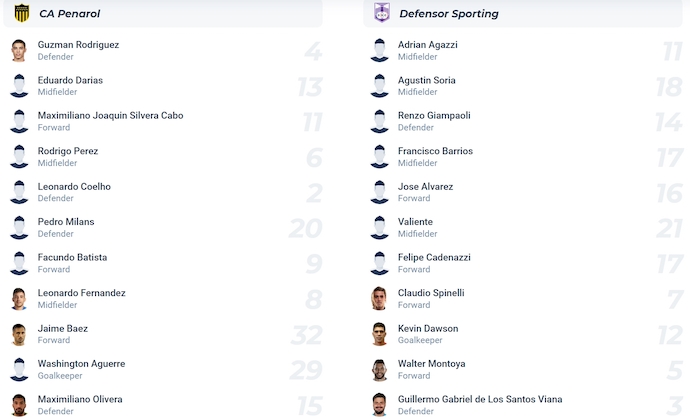Click Guillermo Gabriel de Los Santos Viana's photo
The image size is (690, 420).
pos(379,405)
